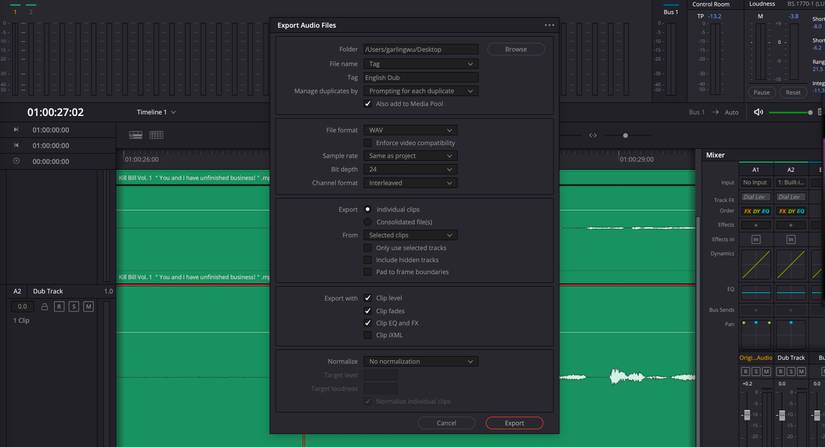The image size is (825, 447).
Task: Enable Enforce video compatibility checkbox
Action: (x=368, y=143)
